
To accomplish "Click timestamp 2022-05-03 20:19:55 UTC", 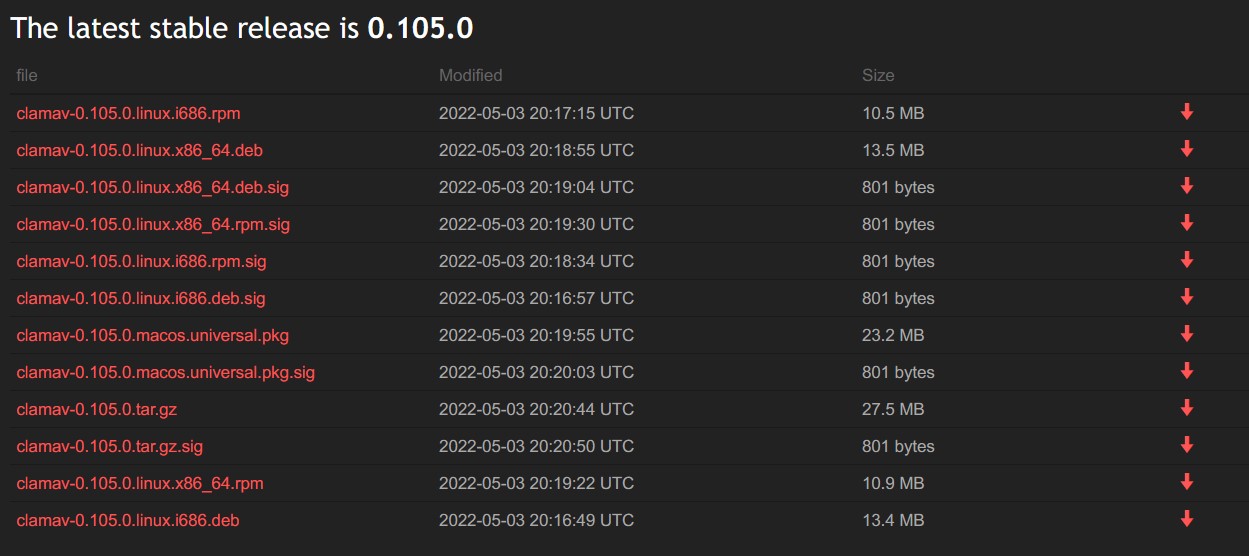I will [x=536, y=335].
